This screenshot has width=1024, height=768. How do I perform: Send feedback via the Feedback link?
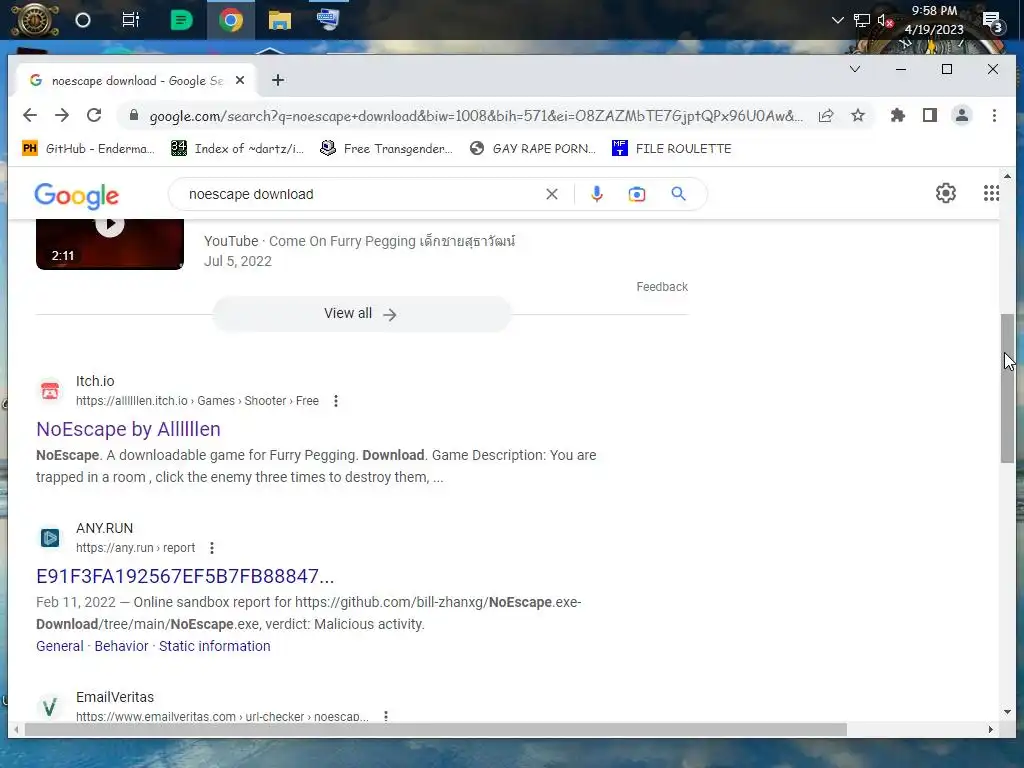[662, 287]
